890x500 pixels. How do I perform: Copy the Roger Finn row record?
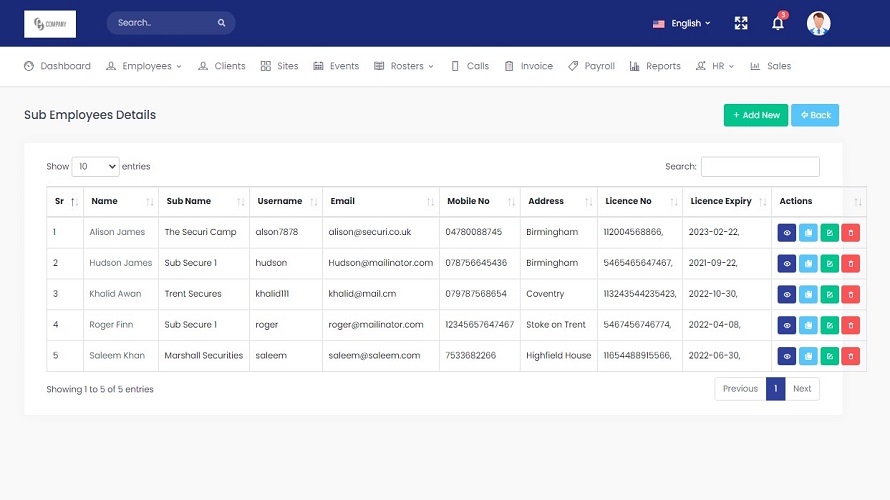tap(808, 325)
